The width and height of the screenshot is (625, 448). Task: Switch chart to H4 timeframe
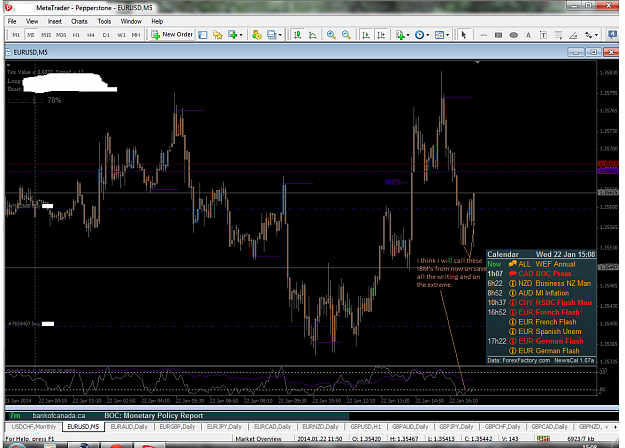coord(91,35)
